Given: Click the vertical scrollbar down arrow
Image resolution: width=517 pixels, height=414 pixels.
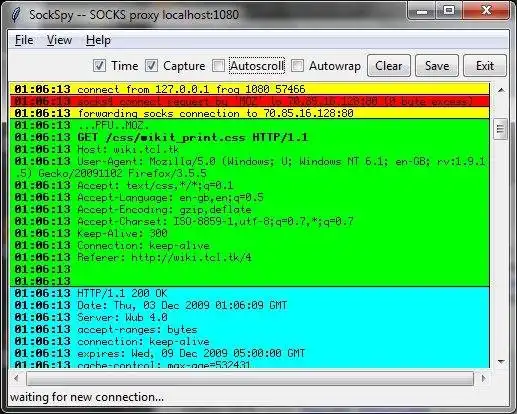Looking at the screenshot, I should click(x=501, y=362).
